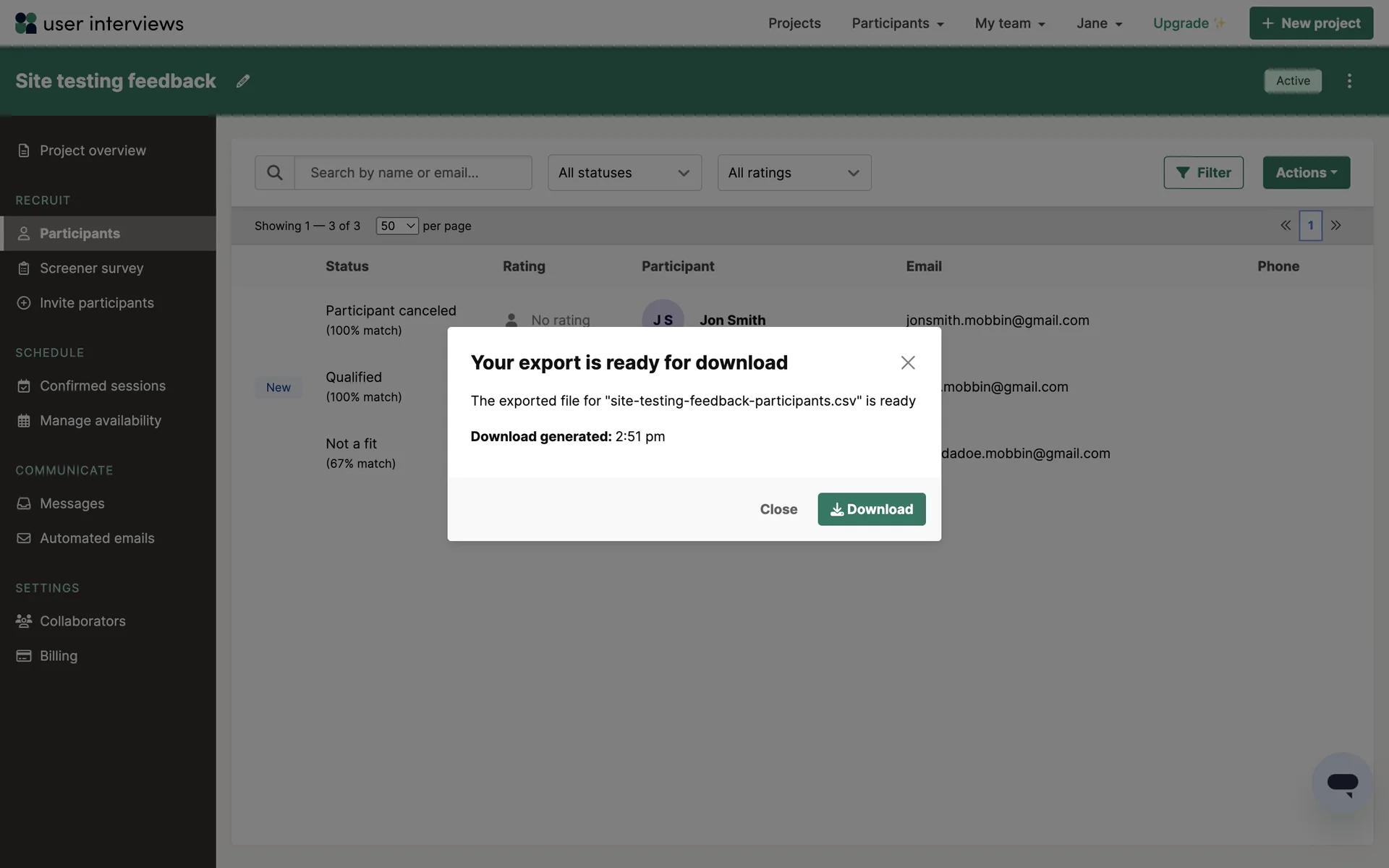Open the chat support bubble
Viewport: 1389px width, 868px height.
point(1342,783)
